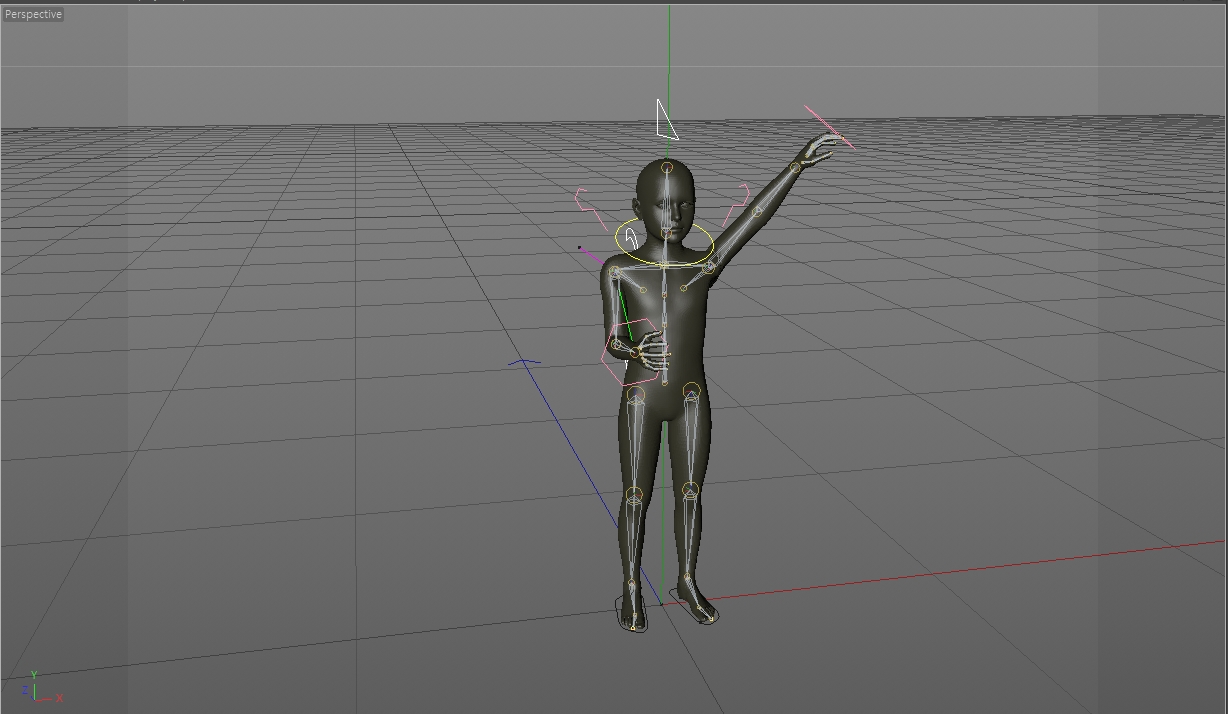The height and width of the screenshot is (714, 1228).
Task: Click the Perspective viewport label
Action: [x=33, y=14]
